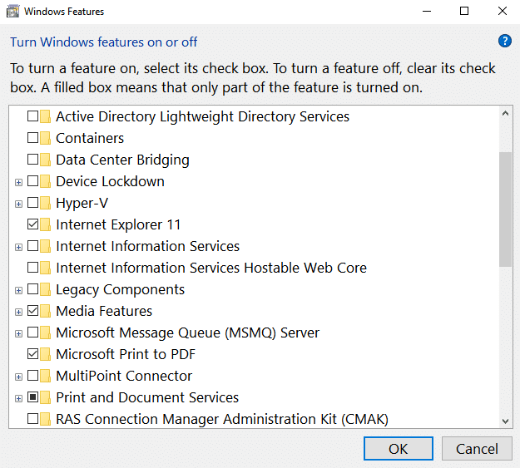Click the scrollbar down arrow
Screen dimensions: 520x468
(505, 421)
